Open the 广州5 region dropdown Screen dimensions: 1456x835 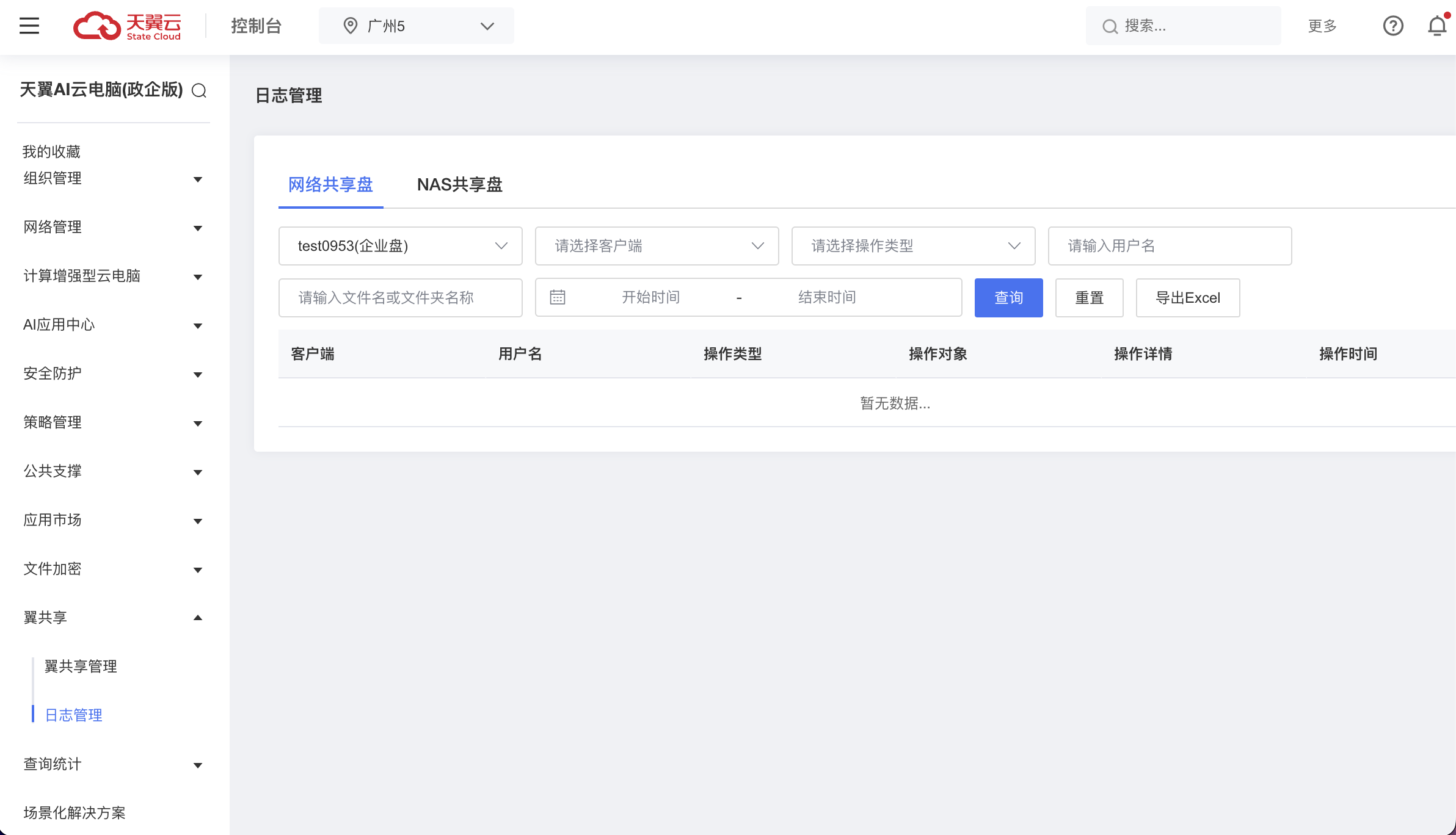(x=416, y=26)
